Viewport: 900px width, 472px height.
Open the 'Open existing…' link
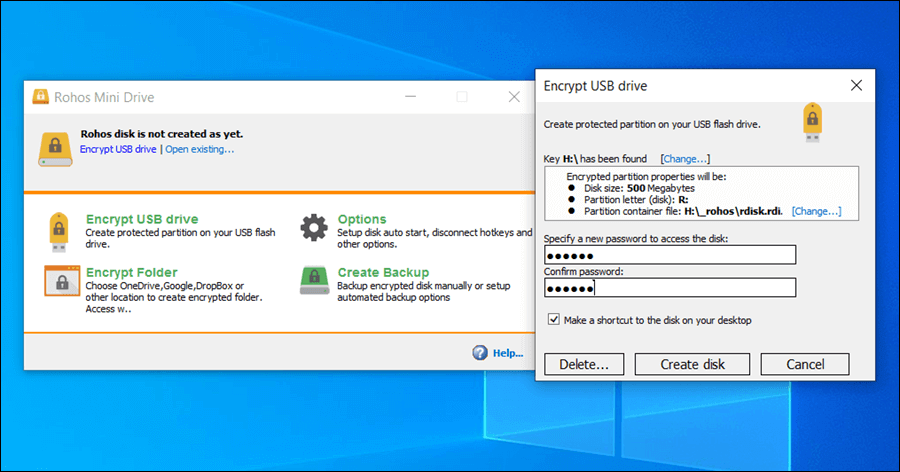pos(200,149)
